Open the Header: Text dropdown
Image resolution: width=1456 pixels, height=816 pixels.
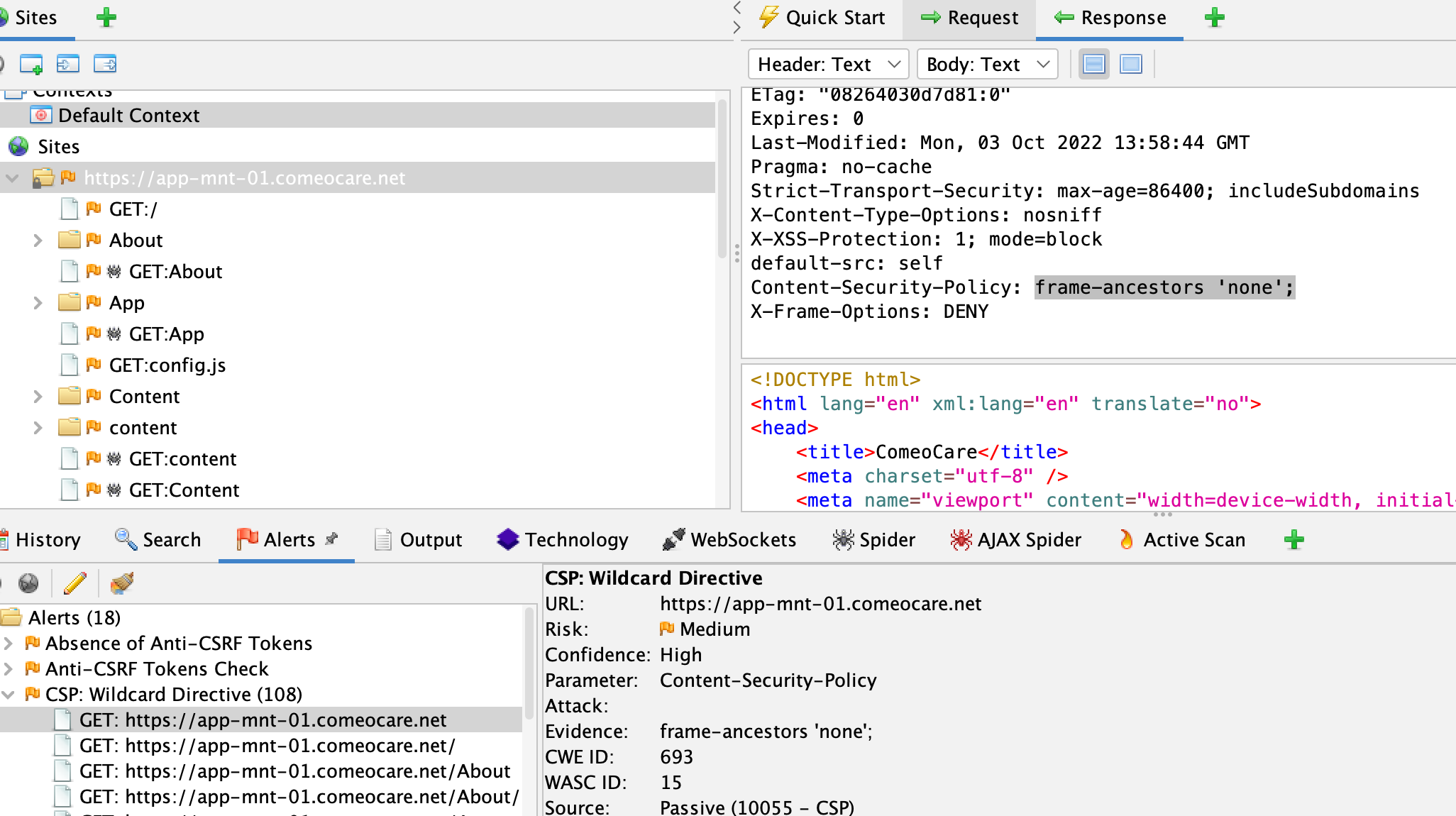point(827,64)
